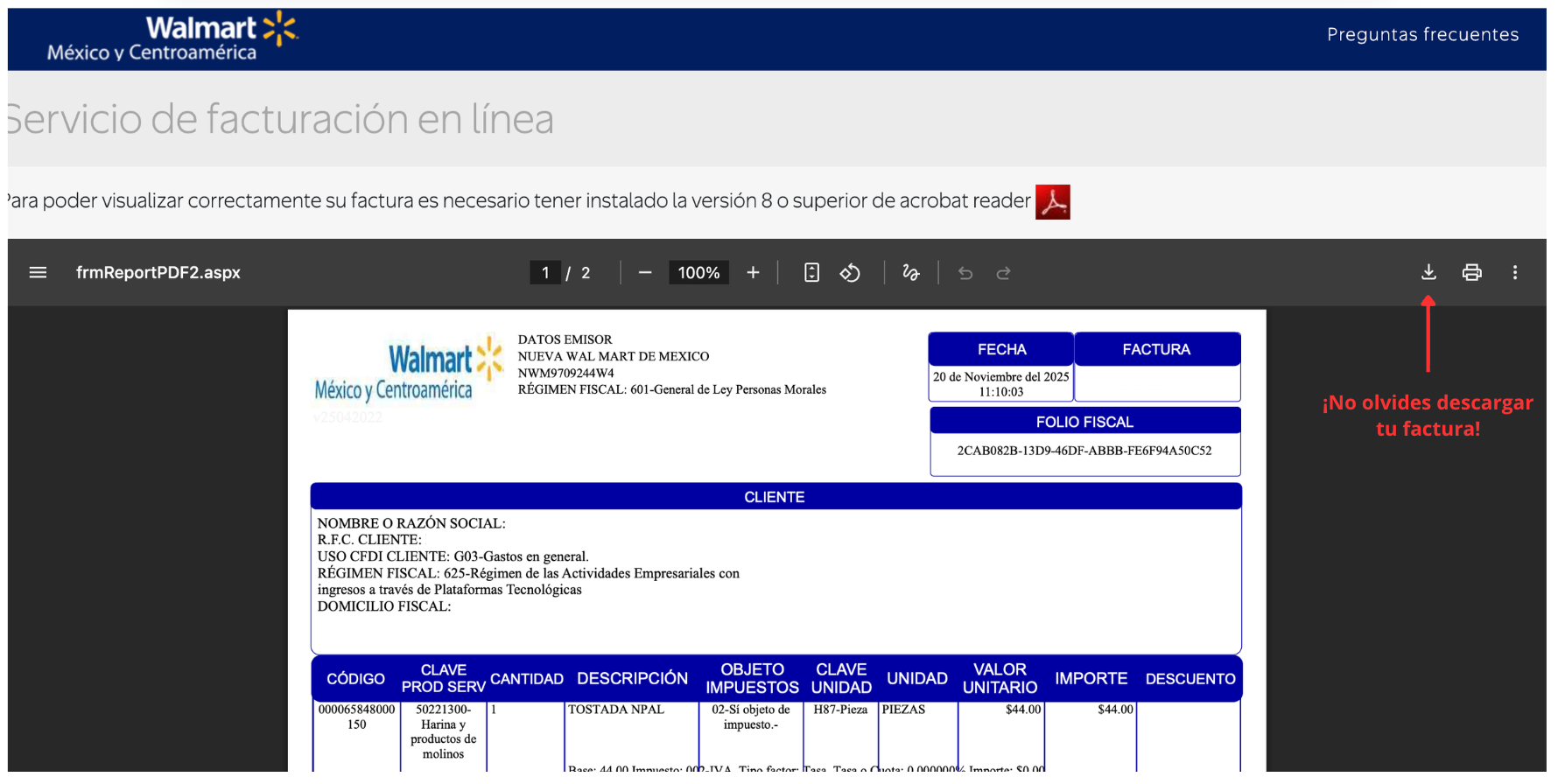Click the FACTURA header in invoice

[1157, 349]
